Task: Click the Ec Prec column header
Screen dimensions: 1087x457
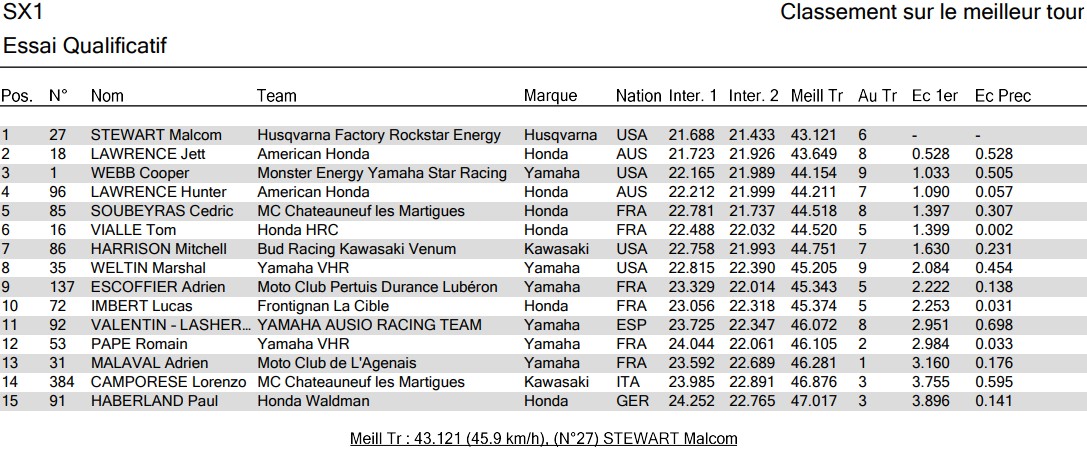Action: point(1002,96)
